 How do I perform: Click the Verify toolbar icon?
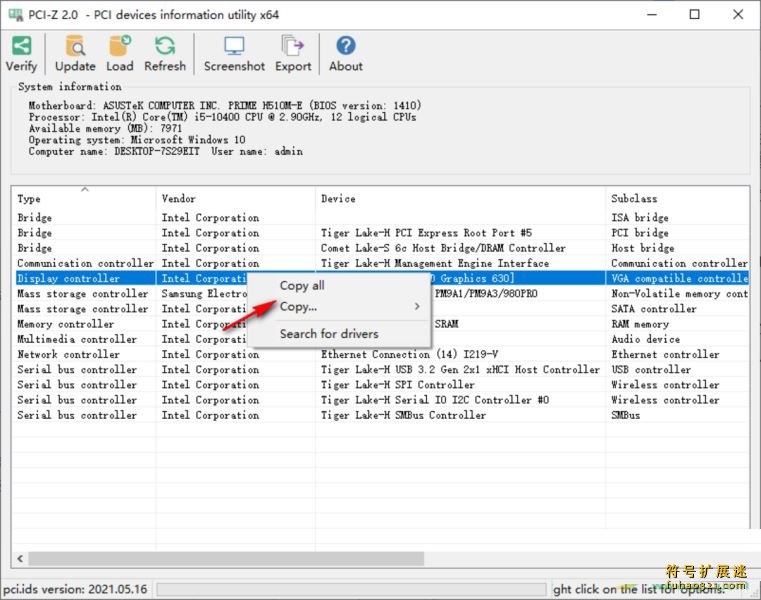(21, 46)
